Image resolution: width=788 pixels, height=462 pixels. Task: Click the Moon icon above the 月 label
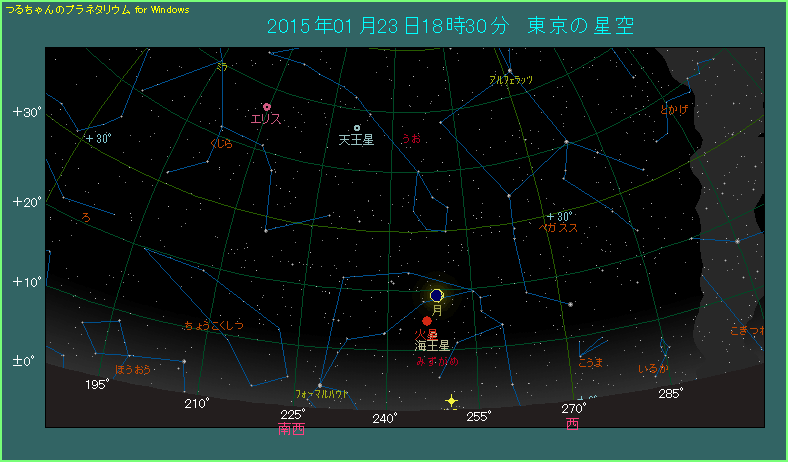click(x=437, y=295)
